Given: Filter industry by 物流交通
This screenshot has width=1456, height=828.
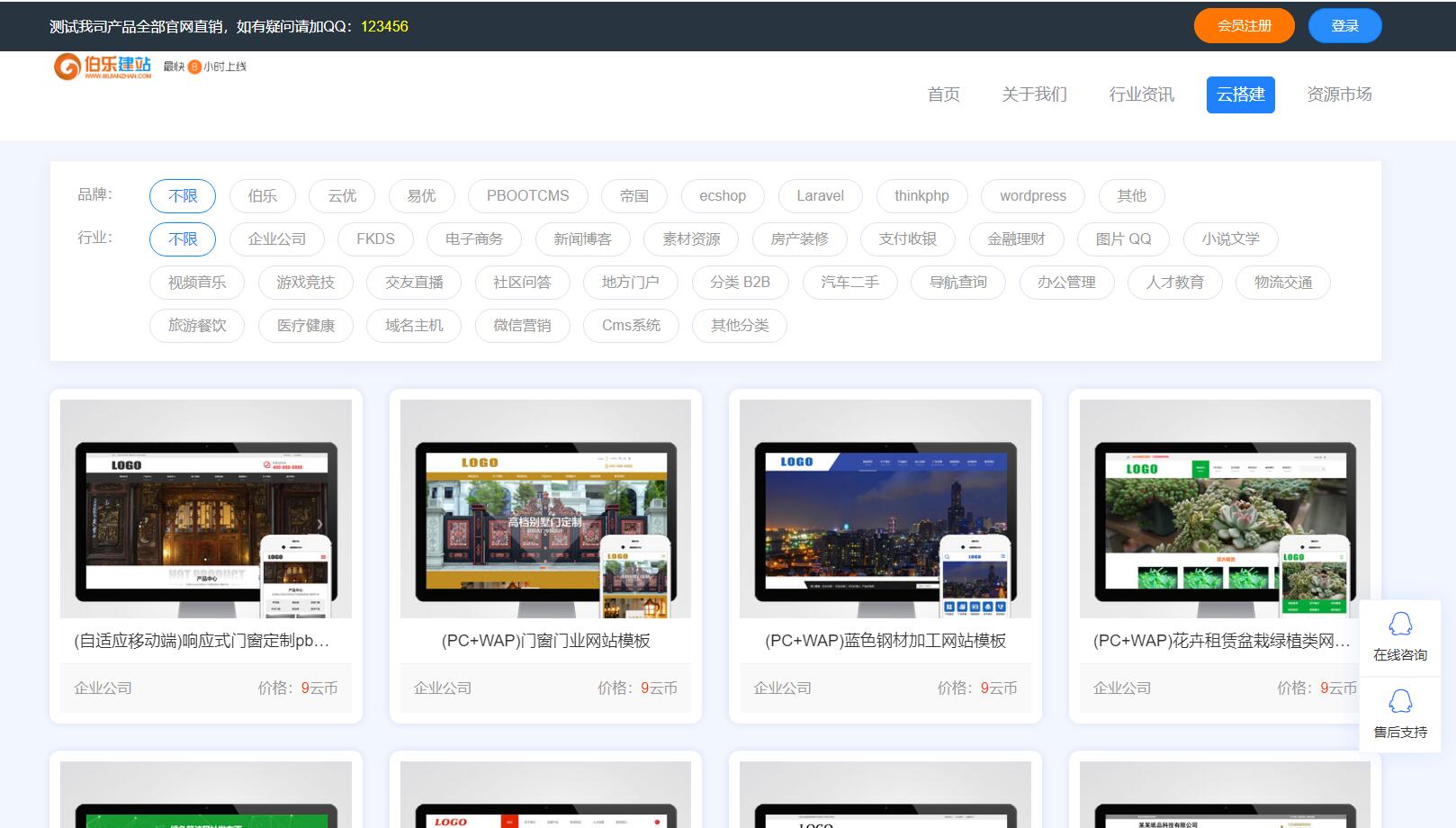Looking at the screenshot, I should tap(1283, 282).
